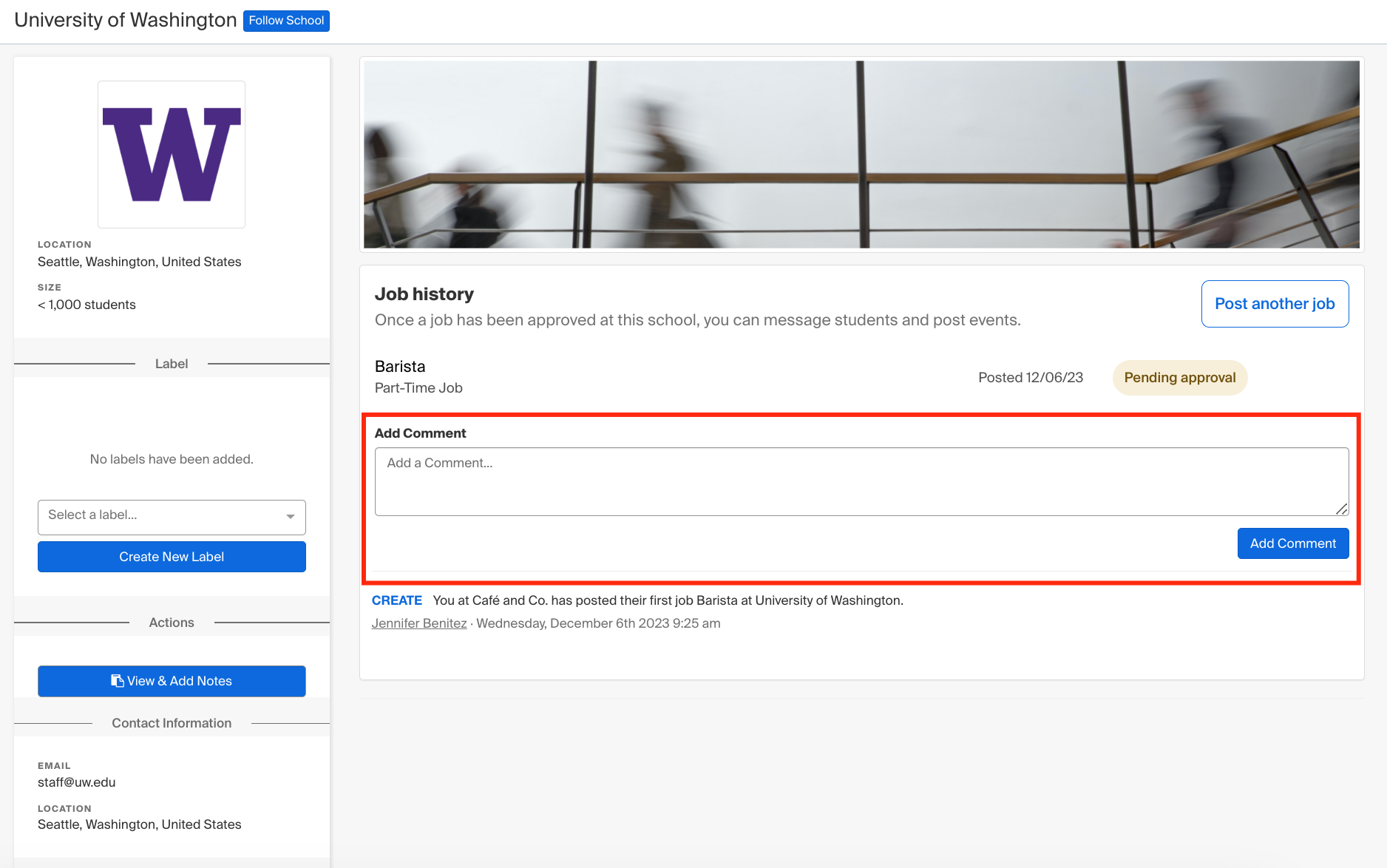Click the comment box resize handle

point(1342,509)
